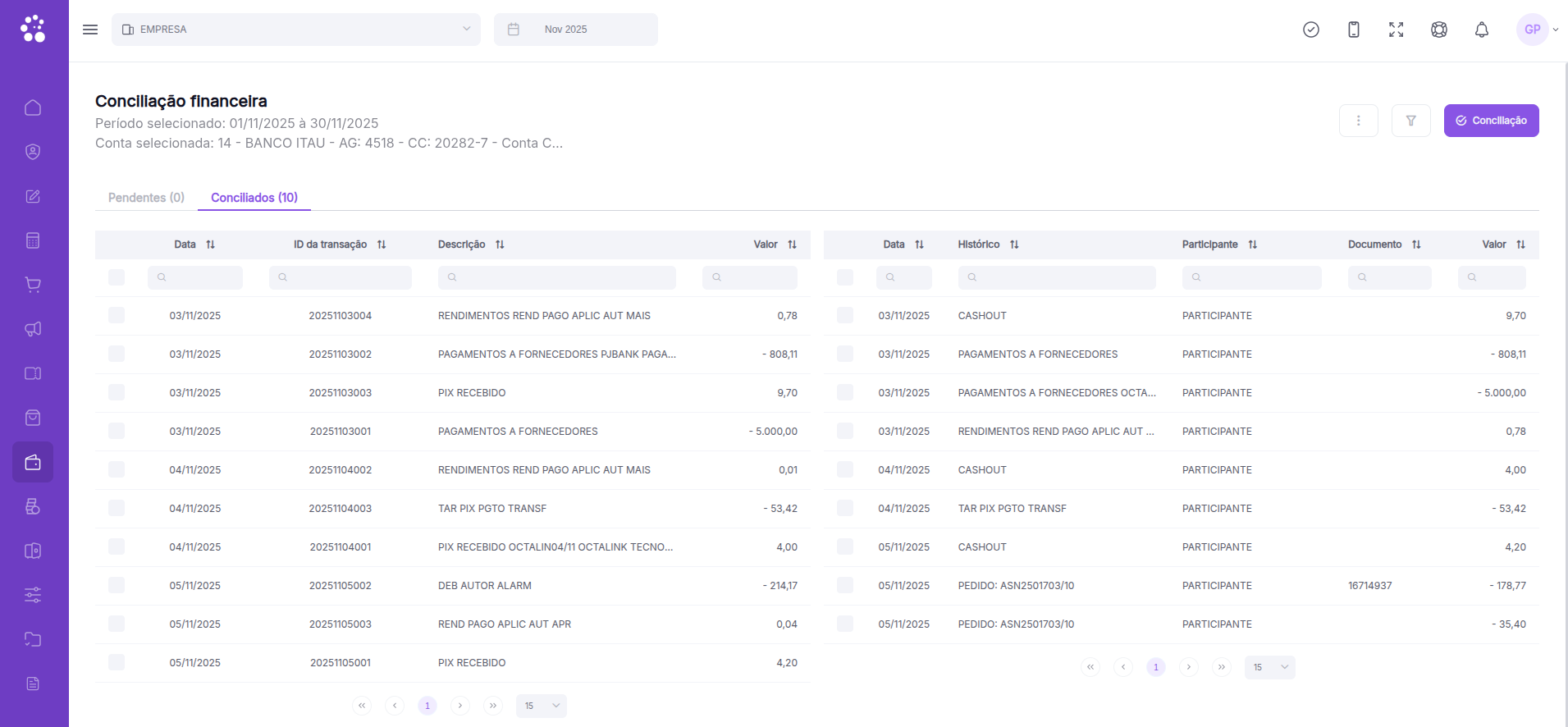1568x727 pixels.
Task: Click the checkmark circle icon in header
Action: coord(1311,30)
